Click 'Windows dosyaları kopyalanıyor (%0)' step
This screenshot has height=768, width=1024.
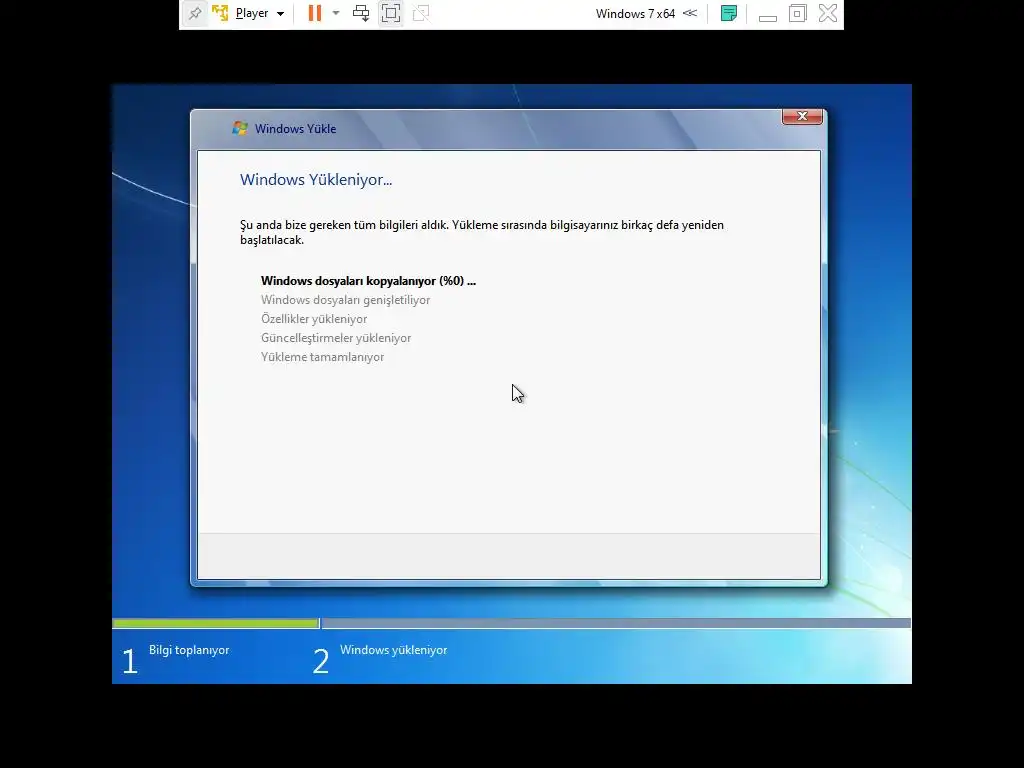point(368,281)
